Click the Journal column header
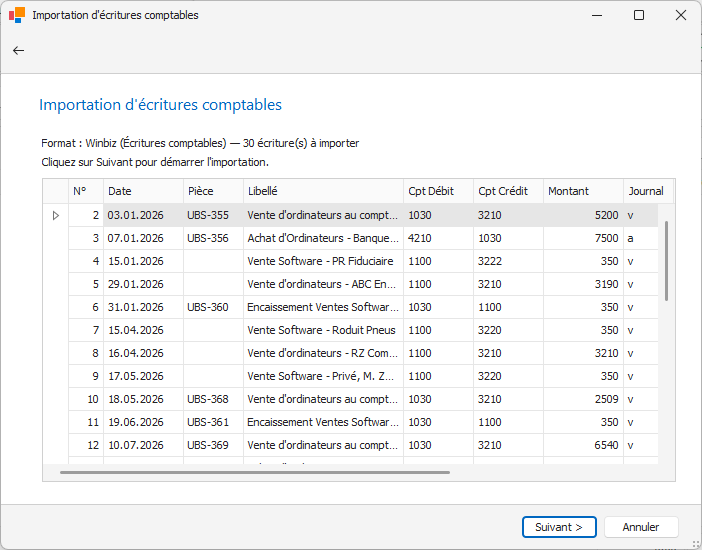This screenshot has width=702, height=550. pyautogui.click(x=646, y=191)
